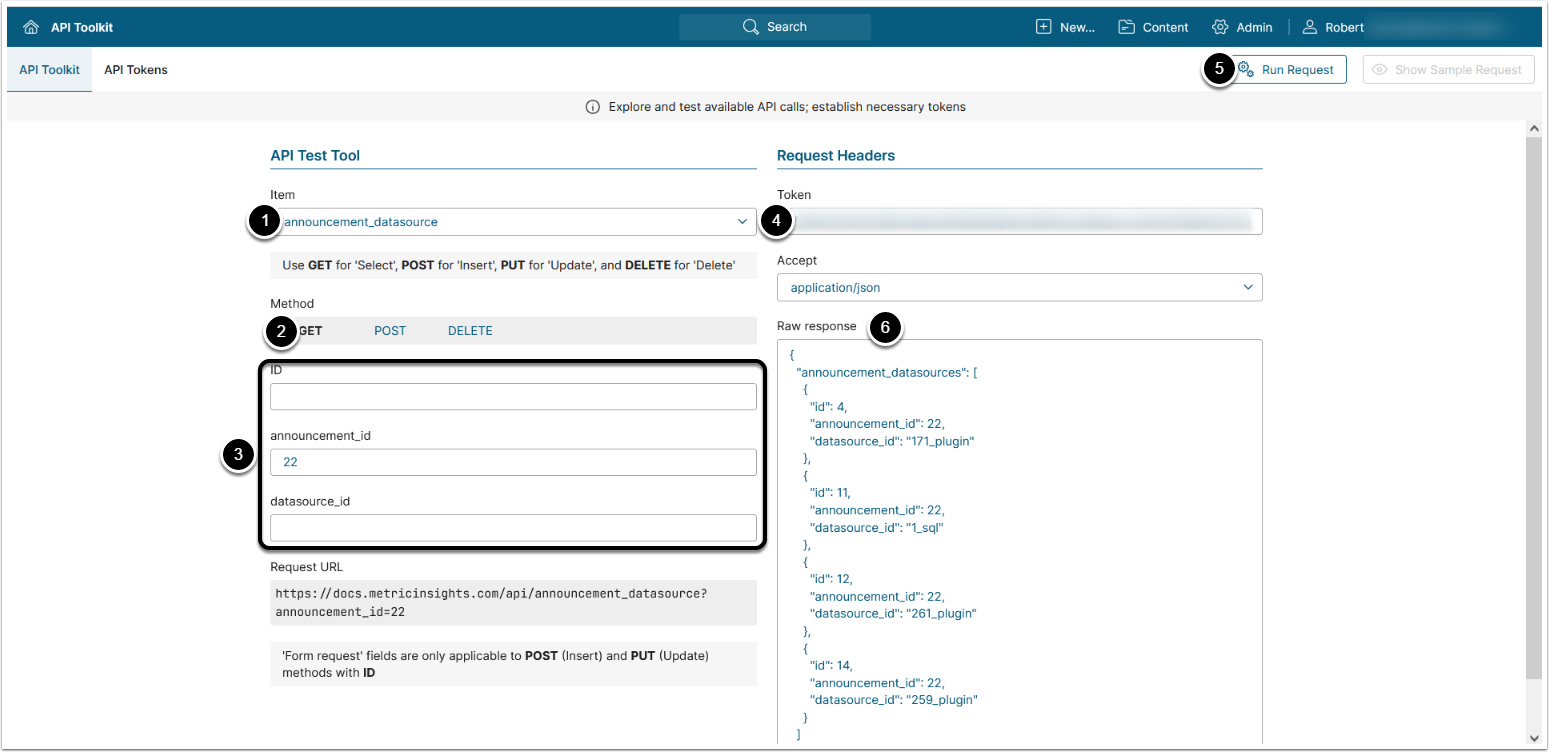Click the New plus icon

pos(1044,27)
